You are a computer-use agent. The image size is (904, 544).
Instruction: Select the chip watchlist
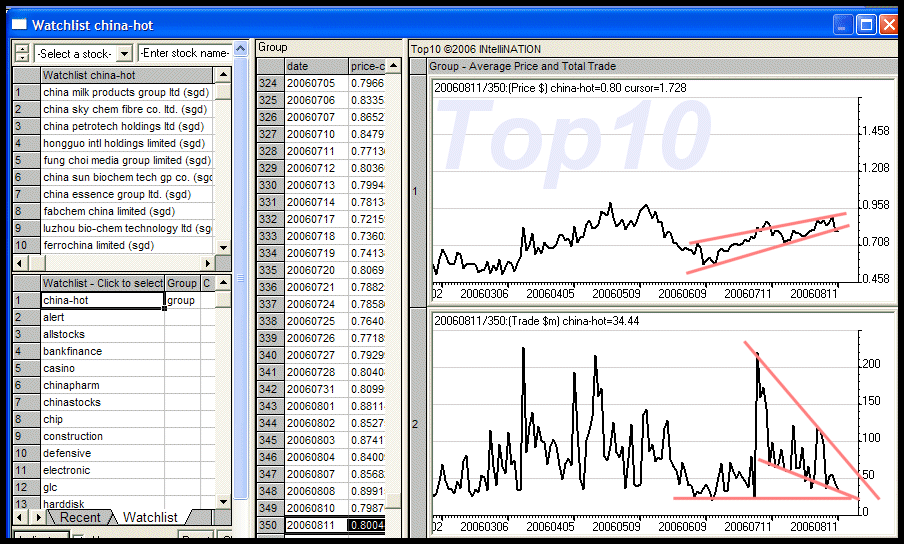click(x=103, y=419)
